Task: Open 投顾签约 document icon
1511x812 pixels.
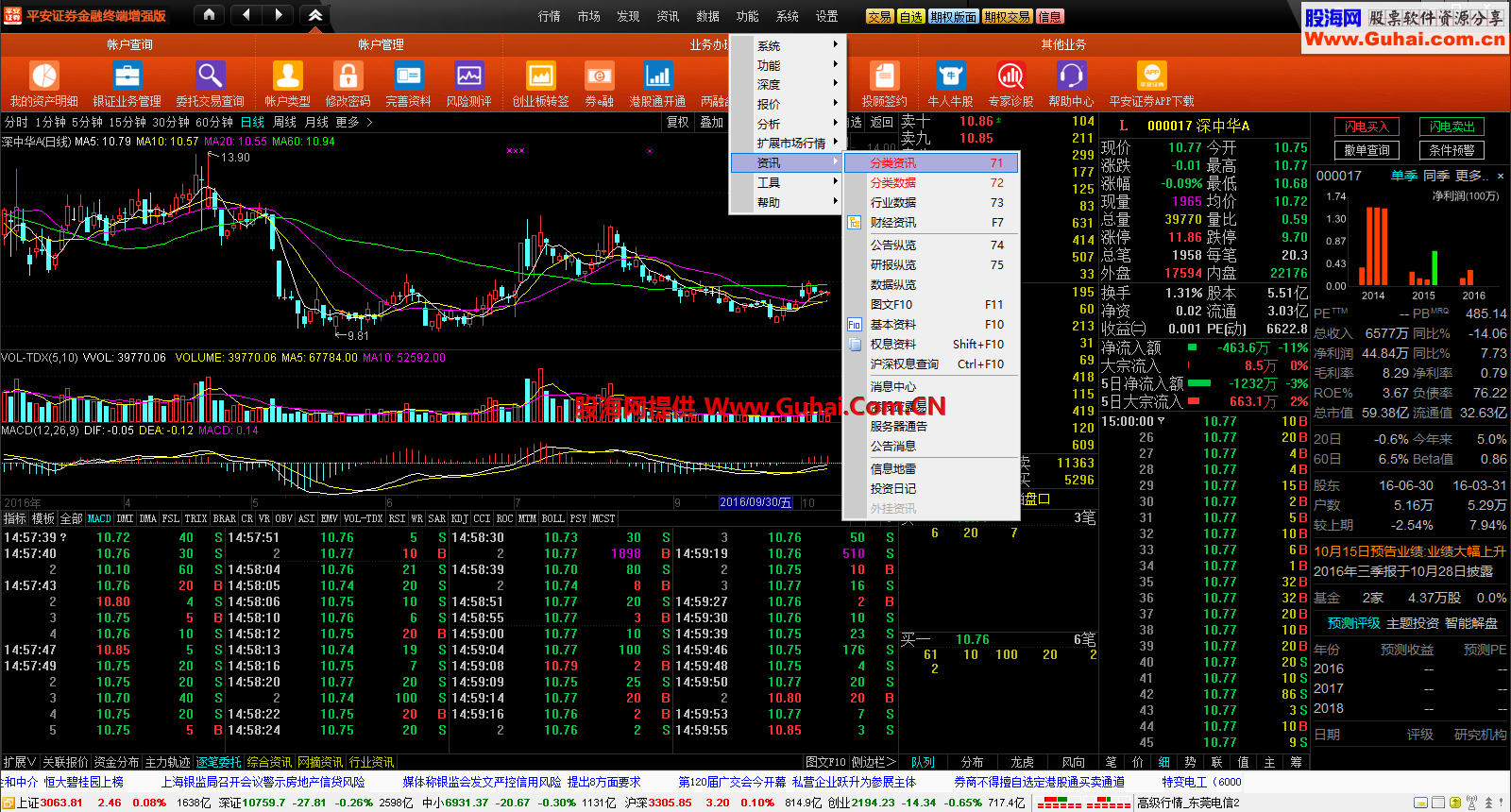Action: (x=885, y=76)
